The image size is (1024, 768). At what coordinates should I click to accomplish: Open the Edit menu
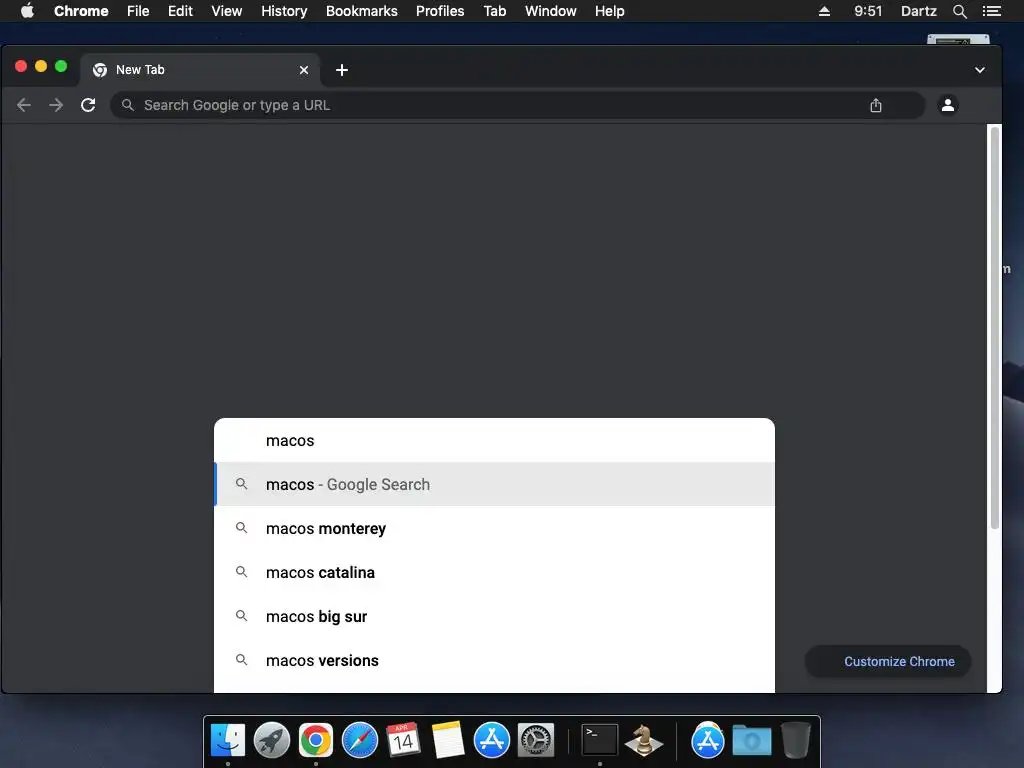[180, 11]
